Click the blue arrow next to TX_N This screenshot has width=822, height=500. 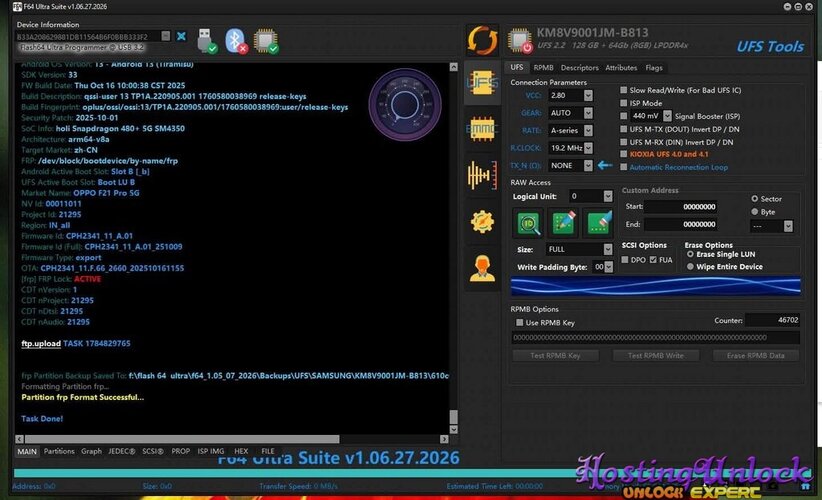pos(604,165)
